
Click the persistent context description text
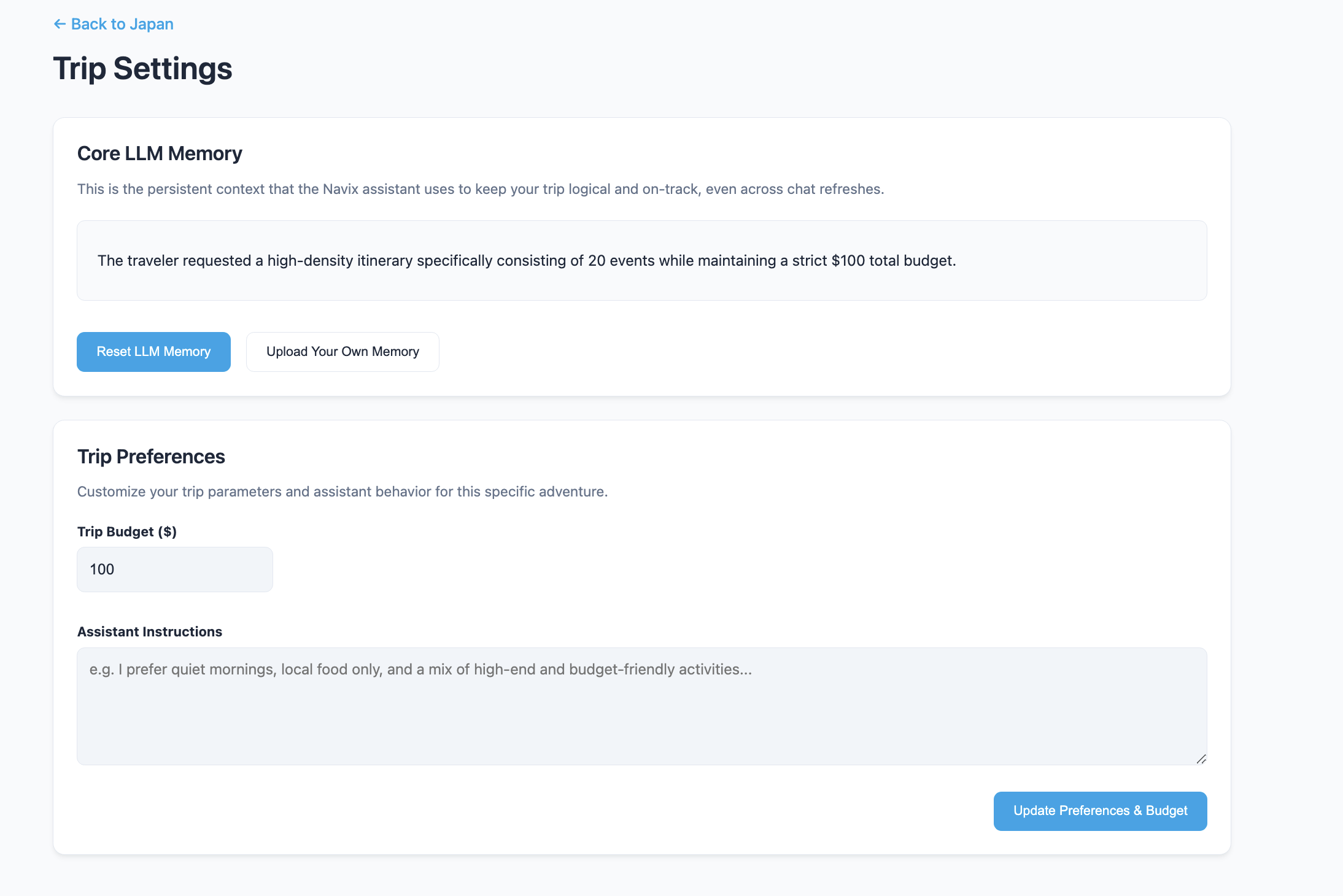pos(480,189)
